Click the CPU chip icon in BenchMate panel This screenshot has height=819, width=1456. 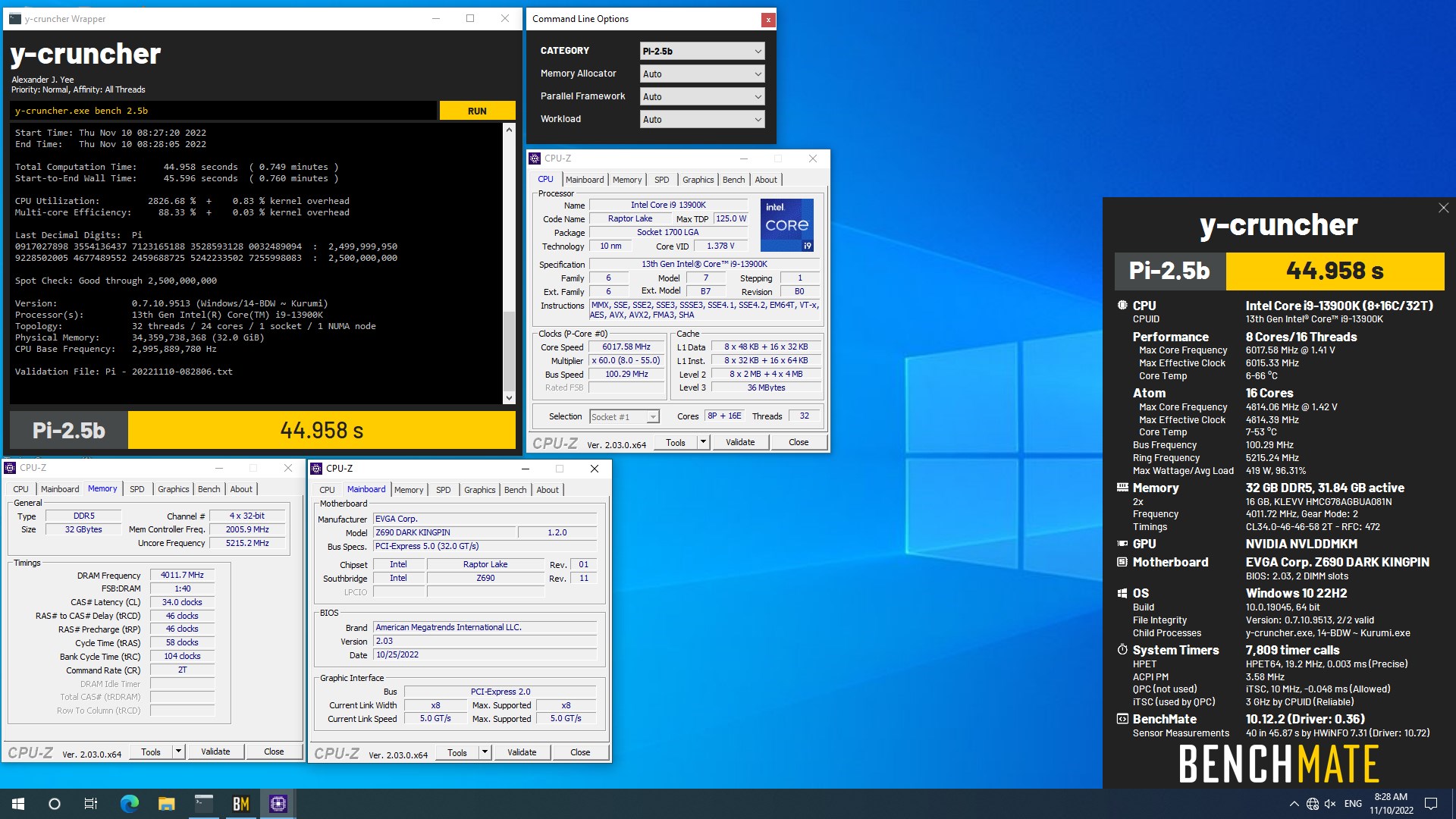coord(1122,305)
